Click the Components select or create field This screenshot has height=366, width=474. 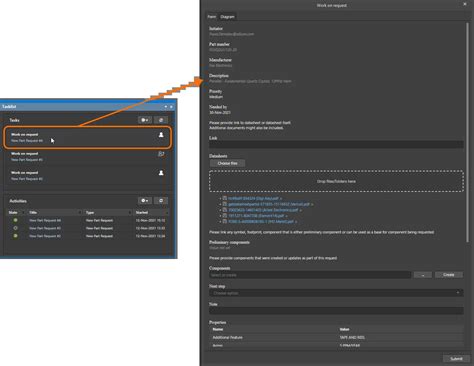point(310,275)
